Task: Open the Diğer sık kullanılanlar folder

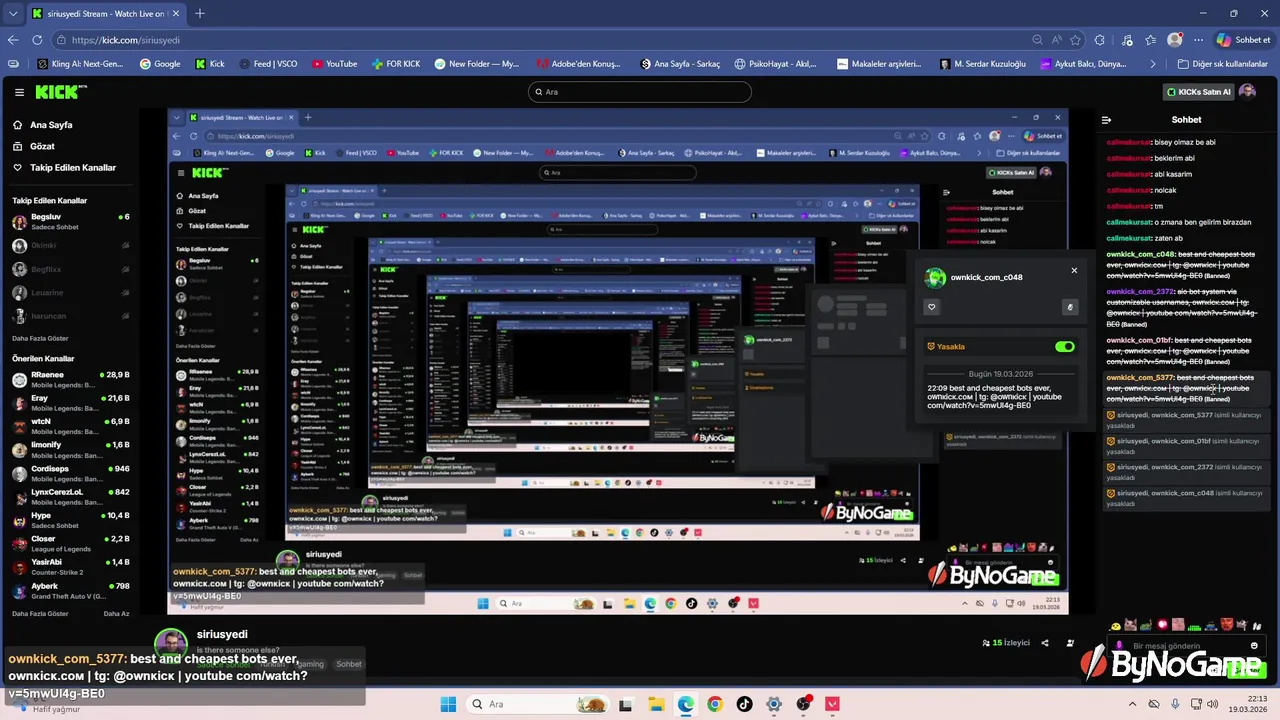Action: [1222, 64]
